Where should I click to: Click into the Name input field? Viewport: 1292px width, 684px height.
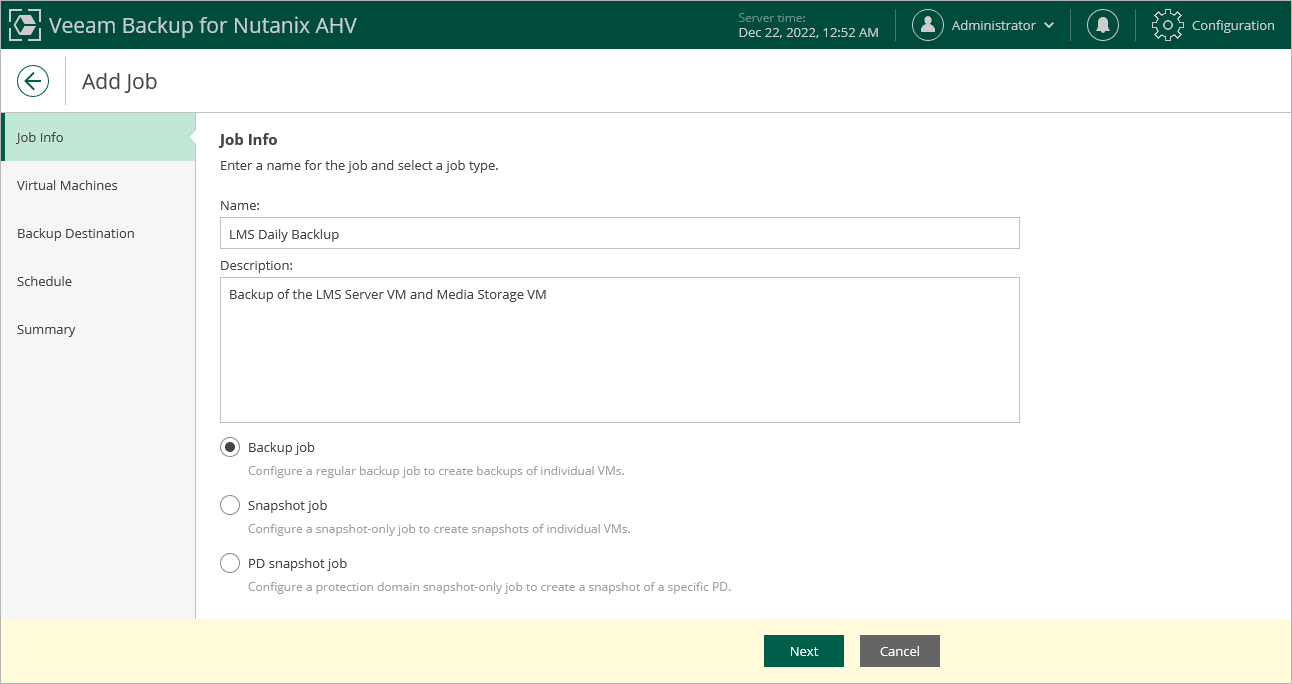[620, 233]
